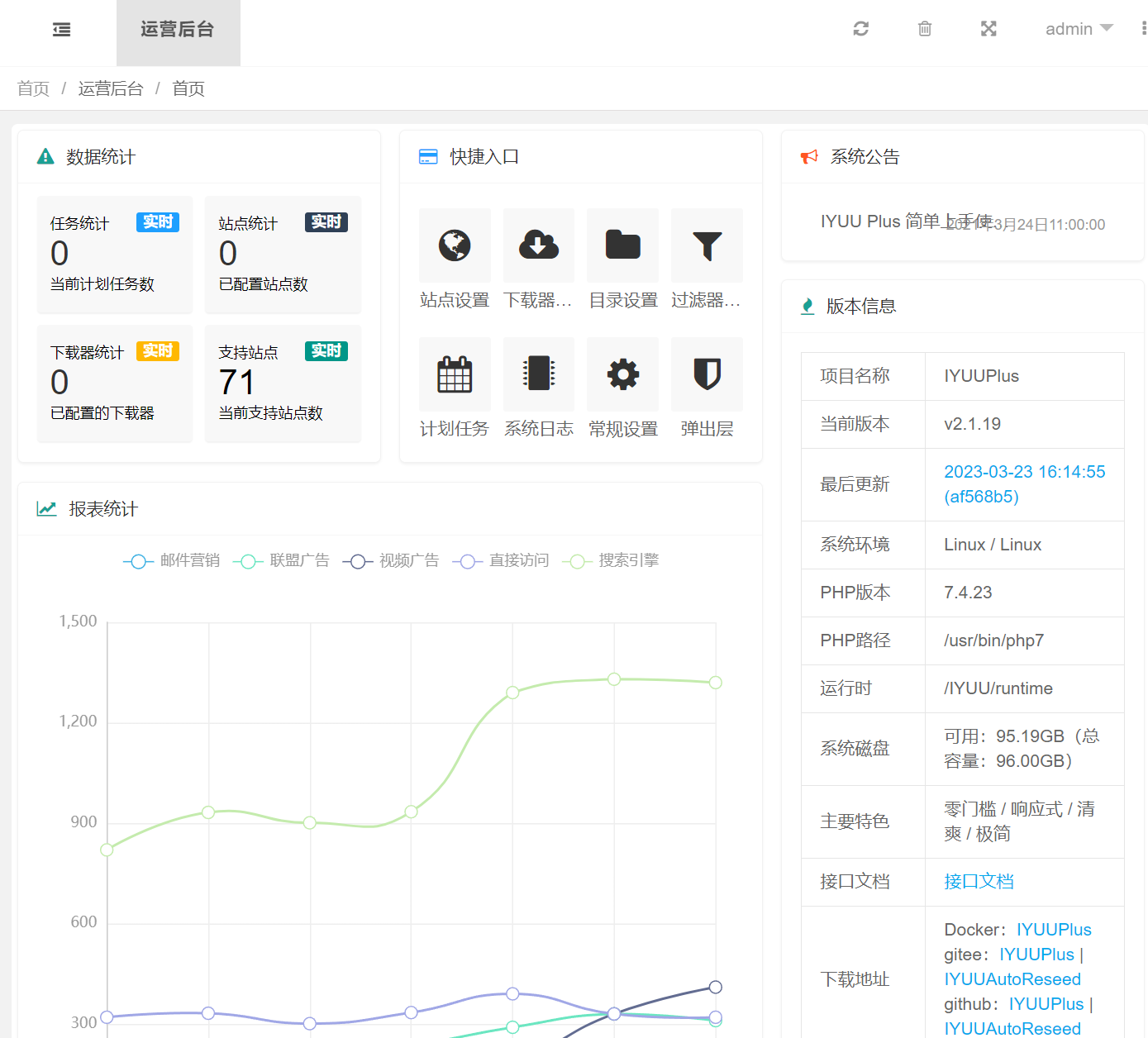
Task: Click the 系统磁盘 row label
Action: (855, 749)
